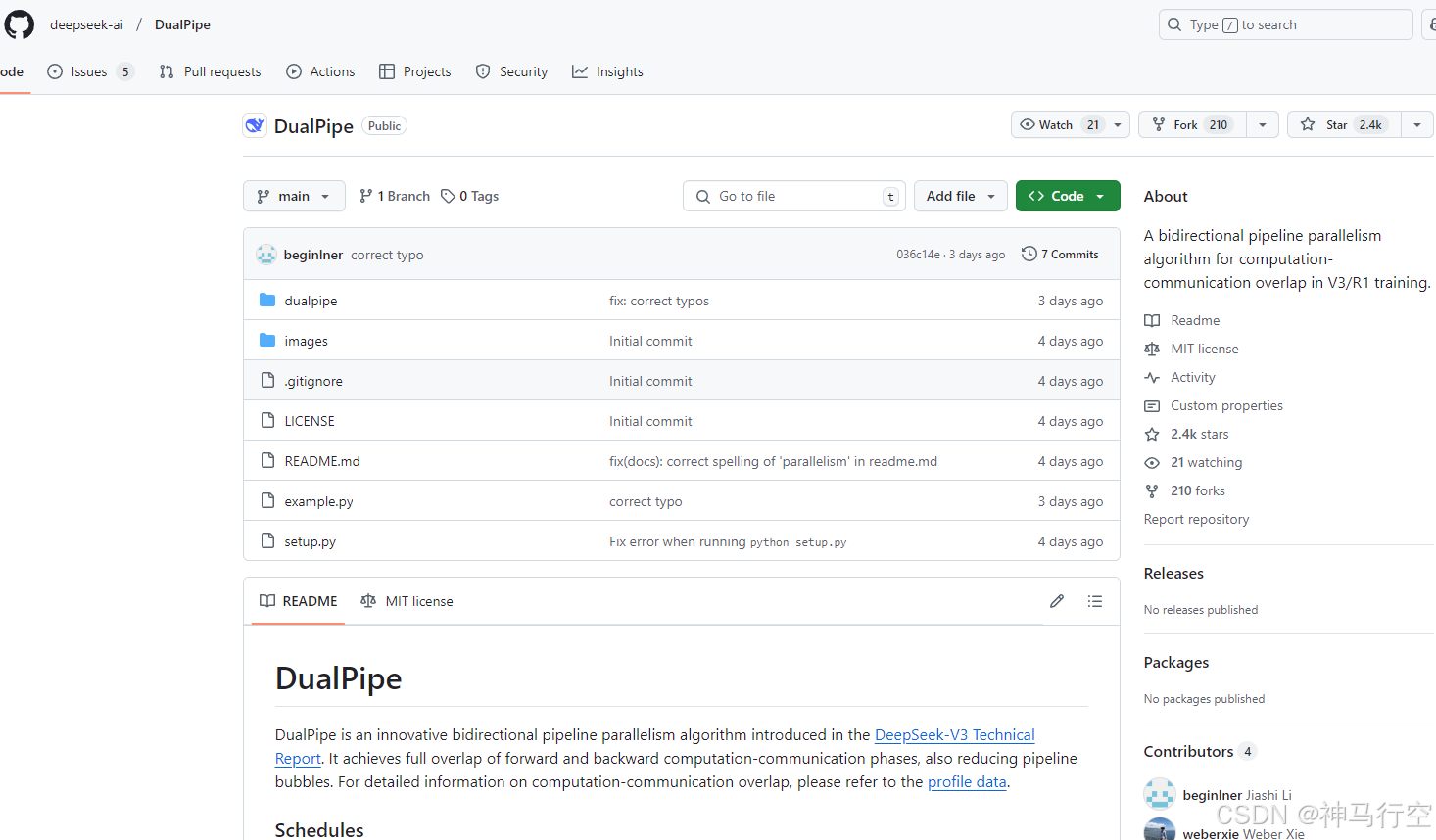Click the star icon next to 2.4k stars
This screenshot has width=1436, height=840.
1152,434
